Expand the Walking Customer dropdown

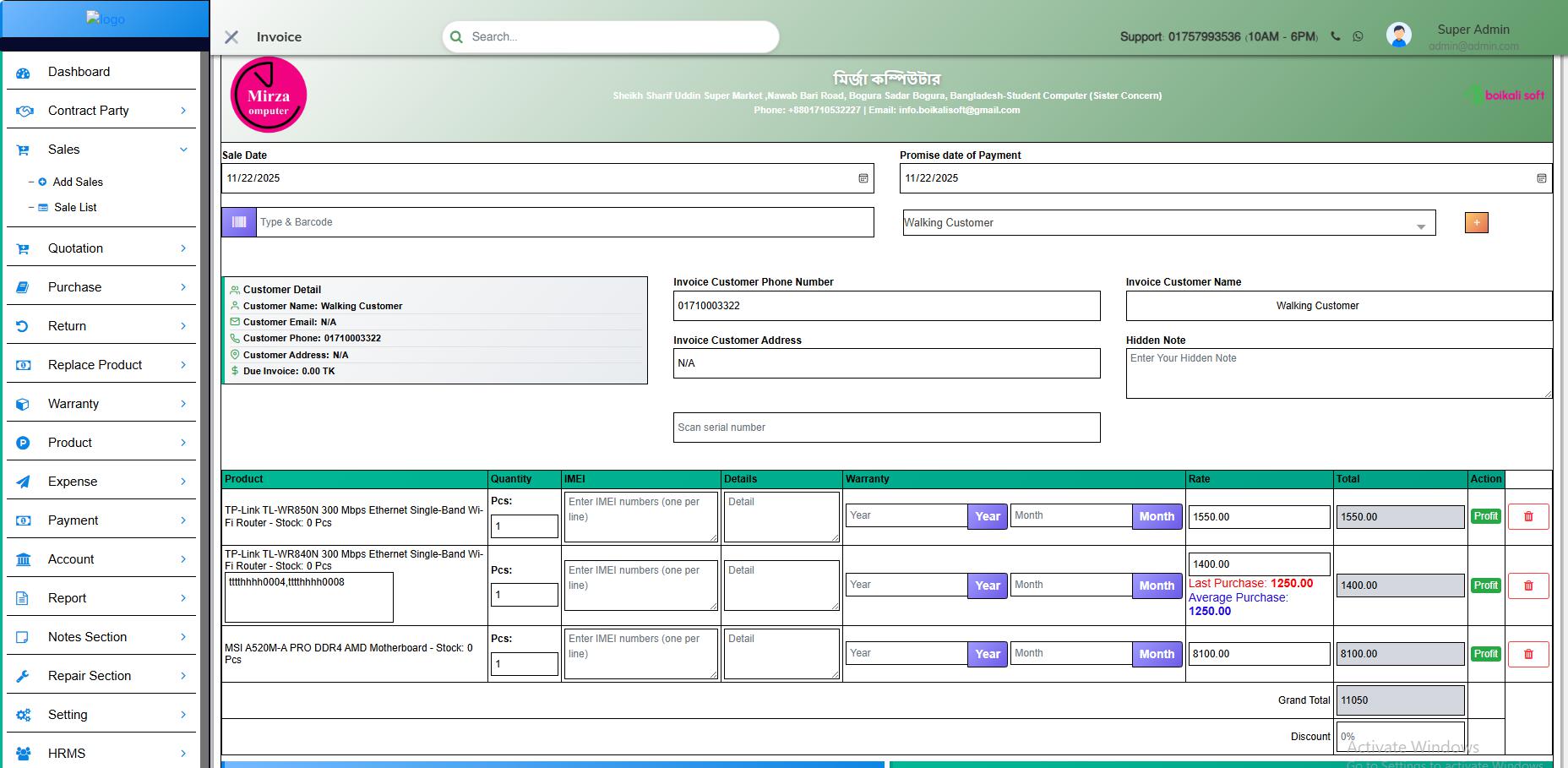1422,222
